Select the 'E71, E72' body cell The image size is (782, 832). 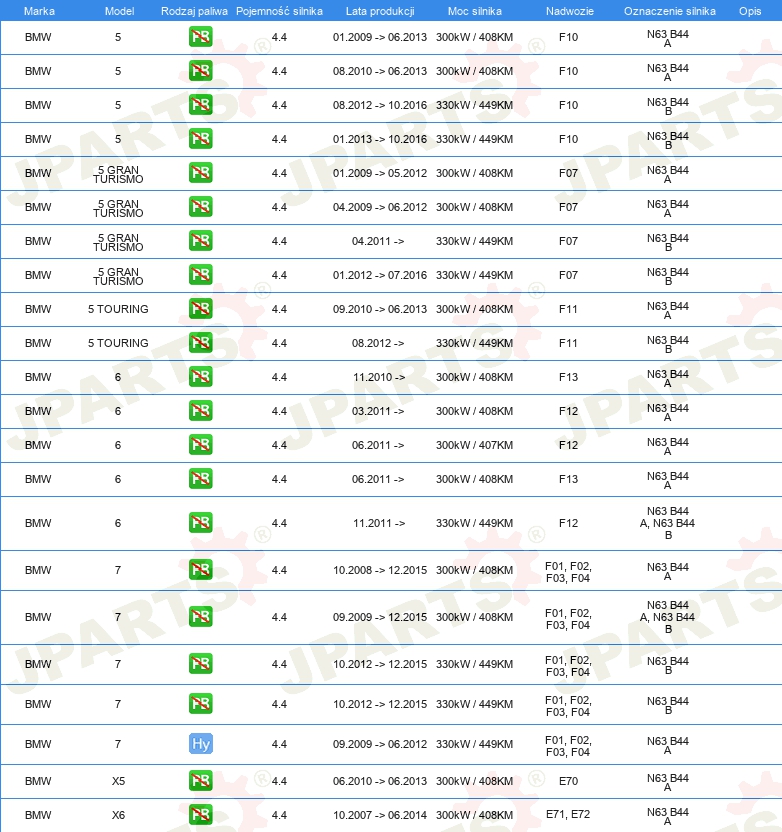pos(568,814)
